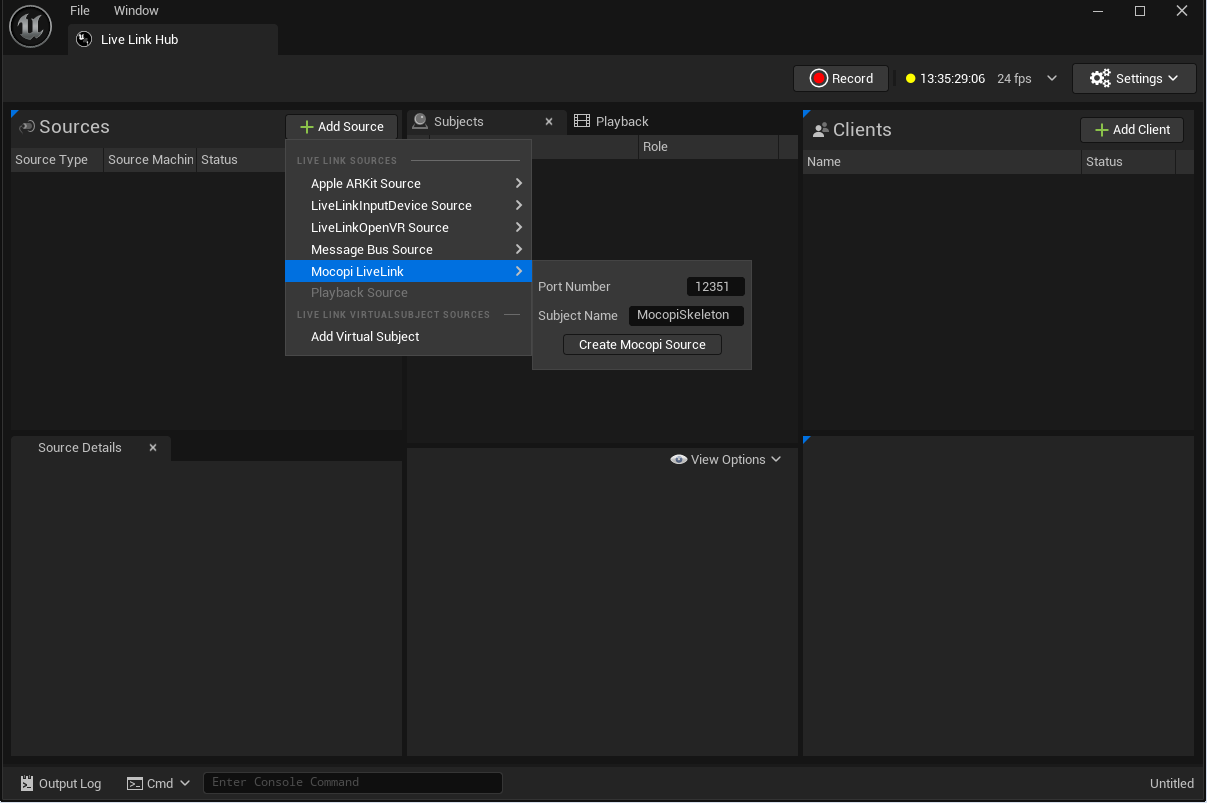
Task: Click the red Record button
Action: coord(840,78)
